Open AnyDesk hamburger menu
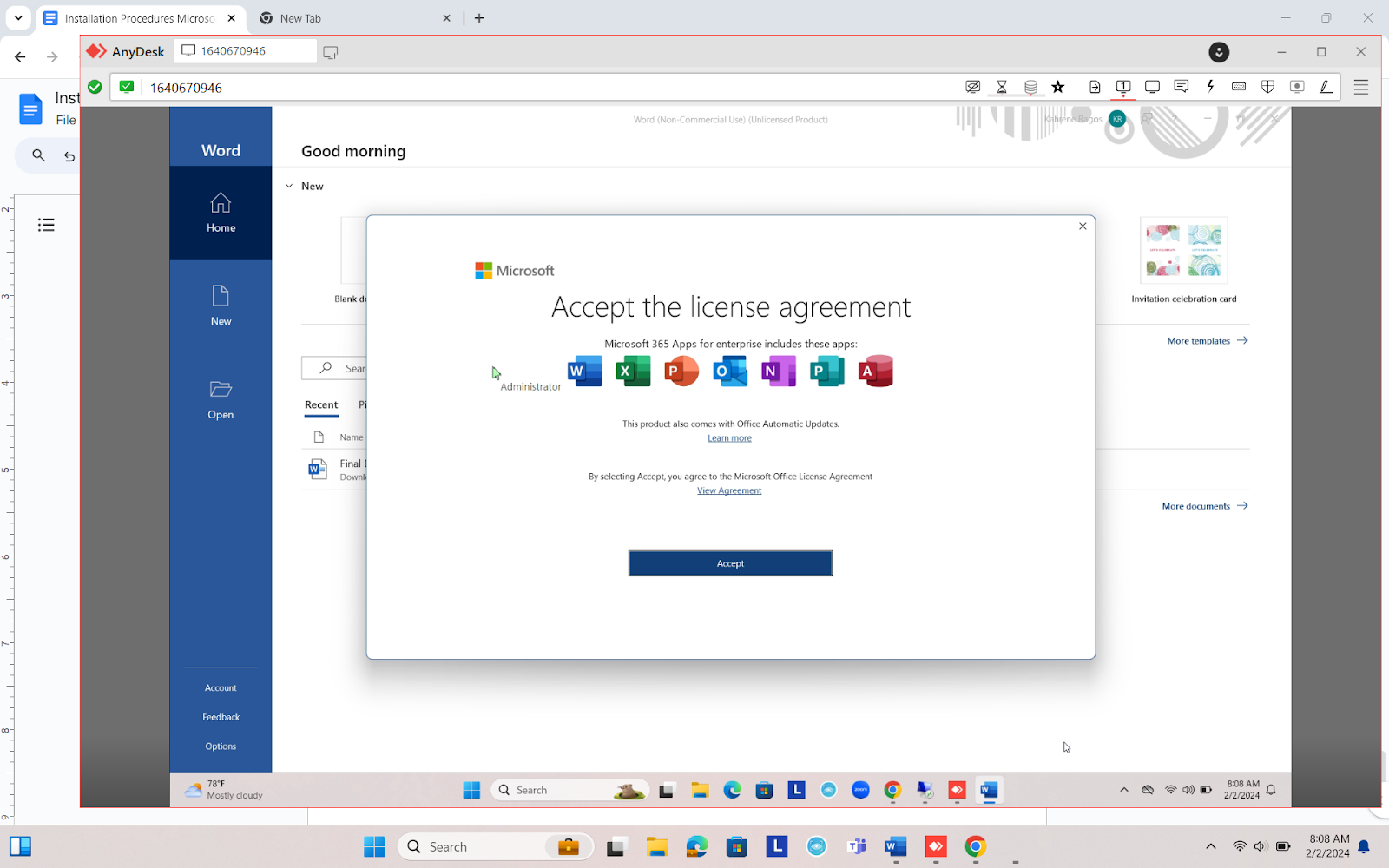 pos(1361,87)
